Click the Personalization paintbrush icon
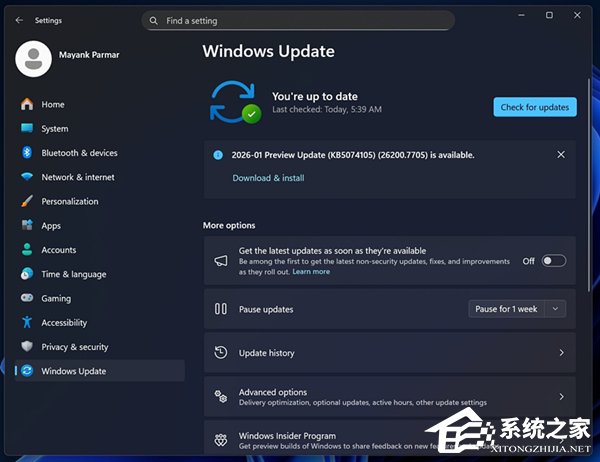The width and height of the screenshot is (600, 462). [x=27, y=201]
